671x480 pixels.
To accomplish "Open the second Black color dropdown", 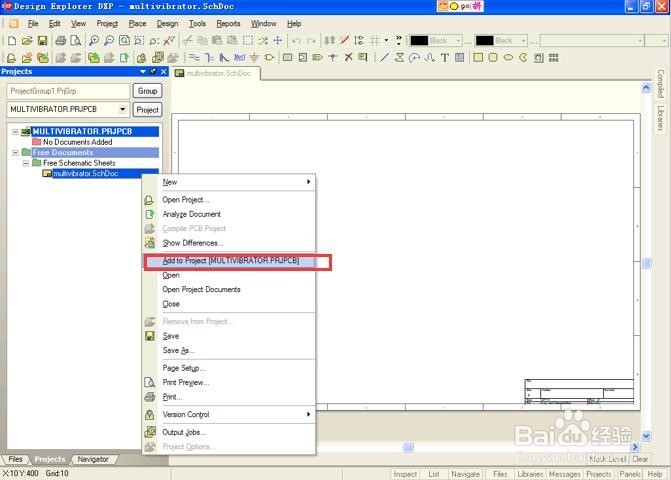I will 523,41.
